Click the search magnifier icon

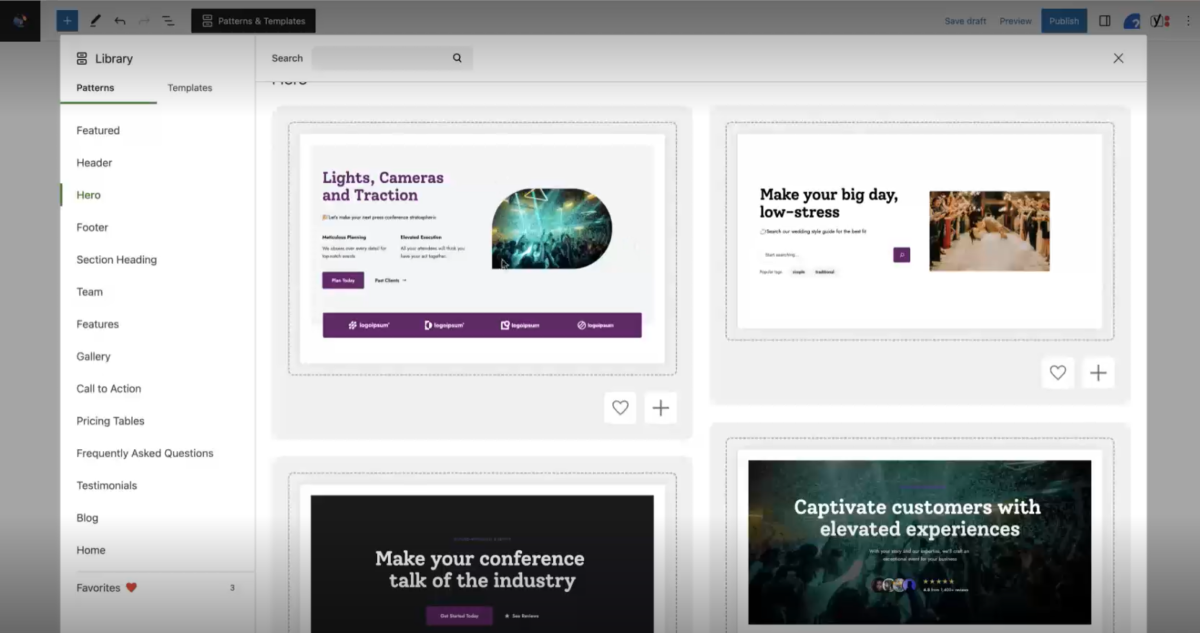click(x=457, y=58)
